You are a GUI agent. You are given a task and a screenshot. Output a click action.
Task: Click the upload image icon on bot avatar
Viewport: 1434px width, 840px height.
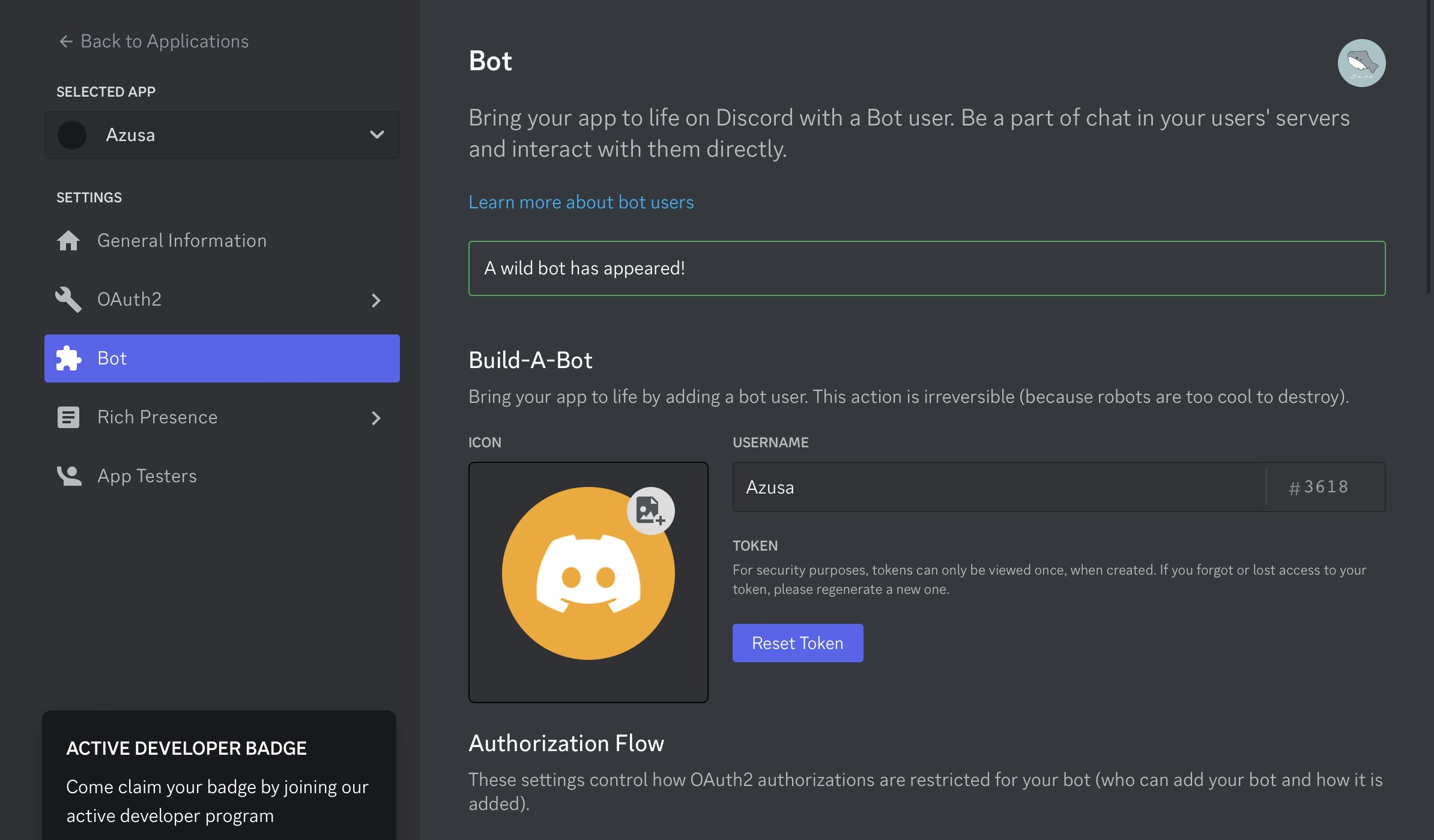click(650, 511)
